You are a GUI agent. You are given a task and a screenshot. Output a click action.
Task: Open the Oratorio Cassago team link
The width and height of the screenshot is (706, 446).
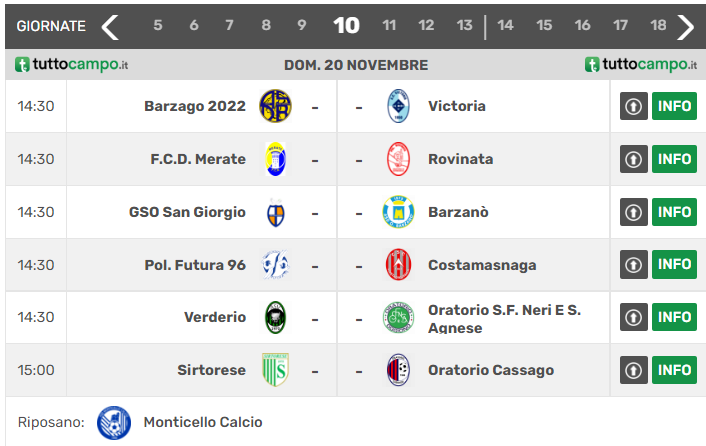point(490,370)
